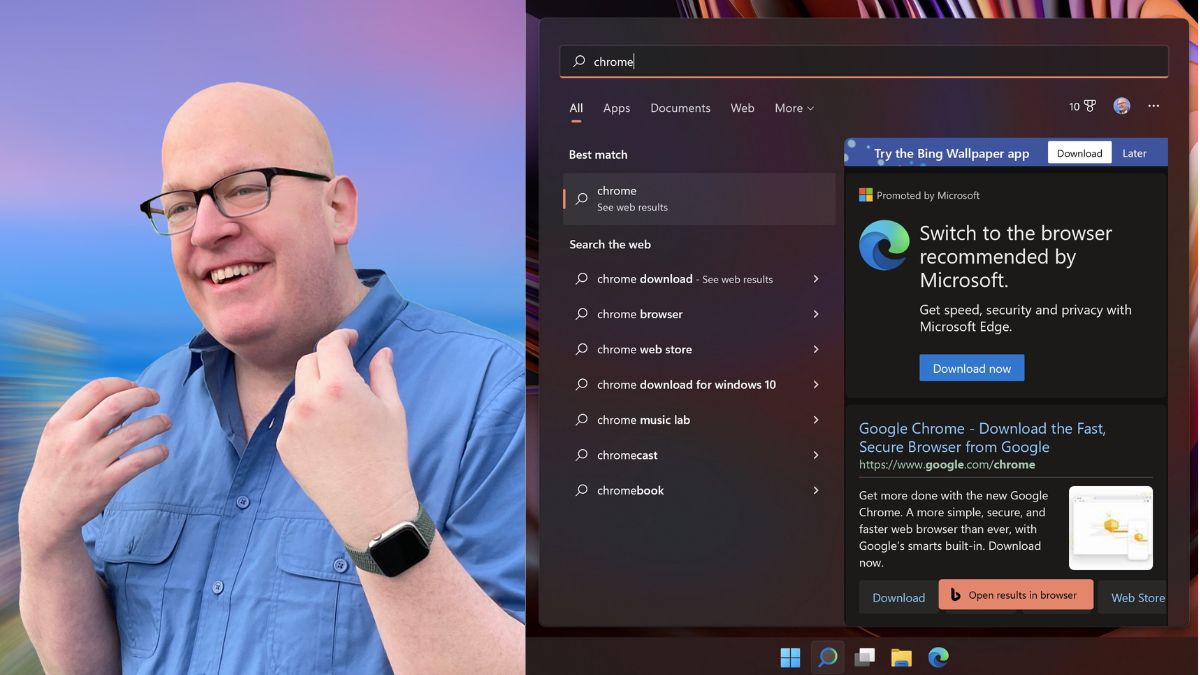Image resolution: width=1200 pixels, height=675 pixels.
Task: Open Task View from the taskbar
Action: [862, 657]
